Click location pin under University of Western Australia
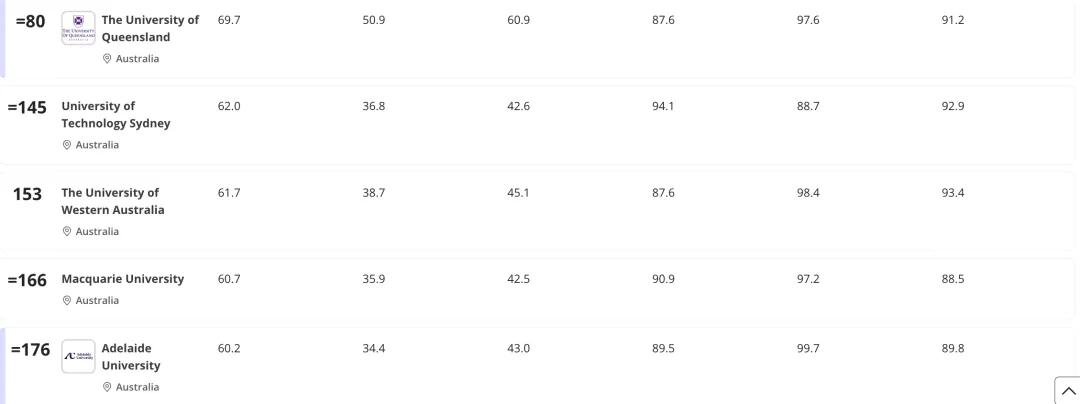The height and width of the screenshot is (404, 1080). (x=66, y=232)
